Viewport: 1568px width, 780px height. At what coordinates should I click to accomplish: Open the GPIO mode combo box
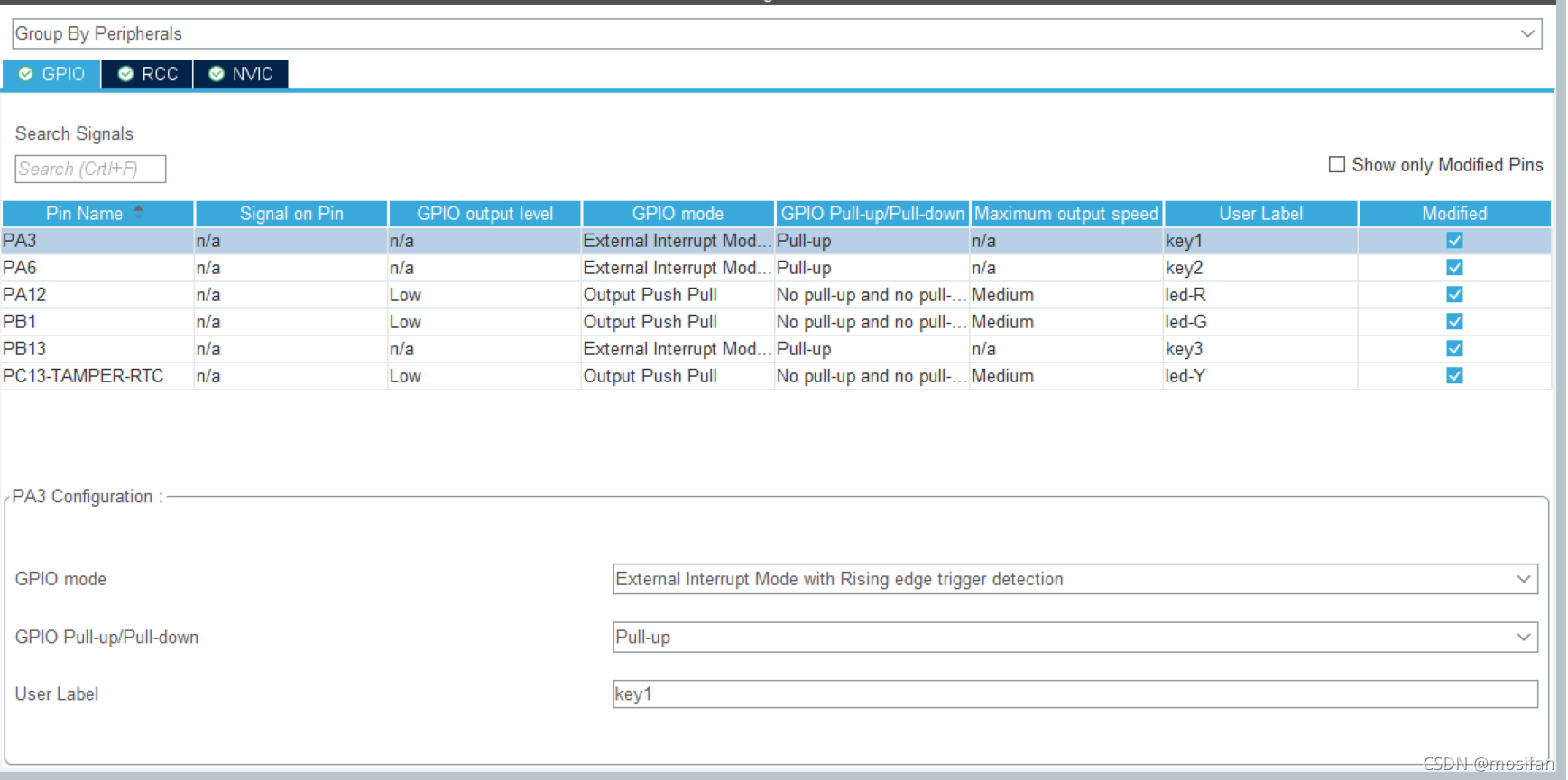pos(1075,579)
